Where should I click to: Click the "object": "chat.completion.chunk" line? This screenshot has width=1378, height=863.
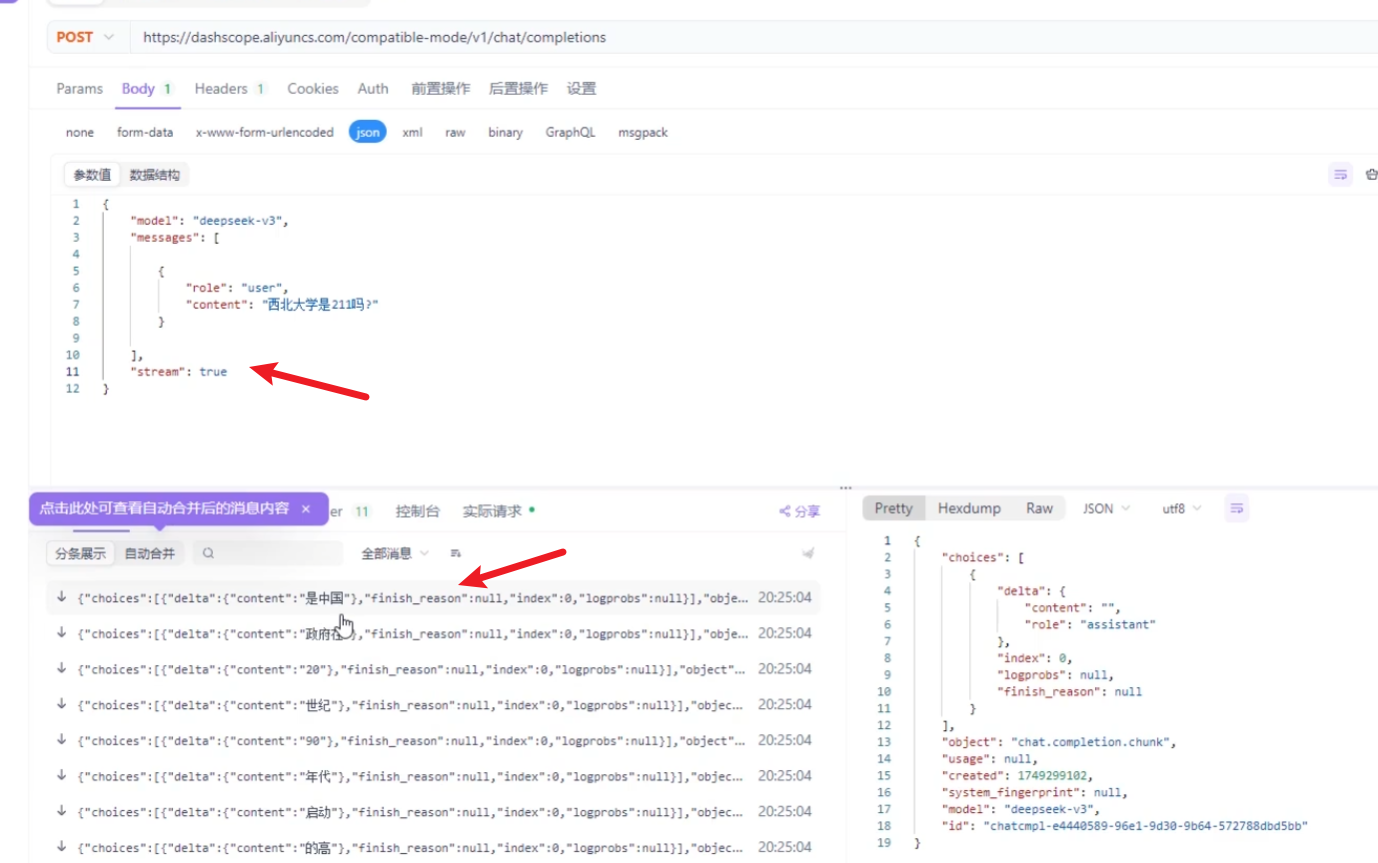point(1061,742)
